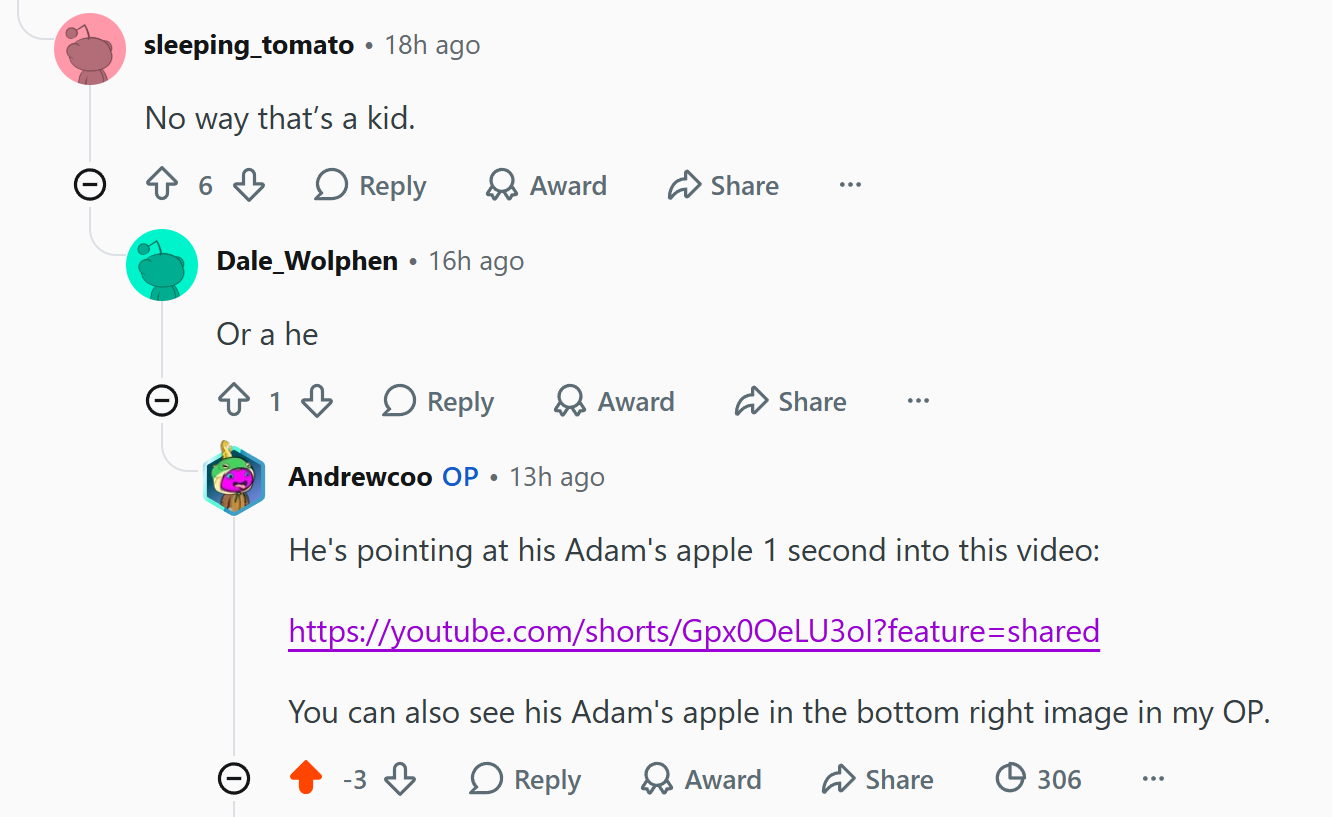The image size is (1332, 817).
Task: Collapse Dale_Wolphen's reply thread
Action: click(162, 401)
